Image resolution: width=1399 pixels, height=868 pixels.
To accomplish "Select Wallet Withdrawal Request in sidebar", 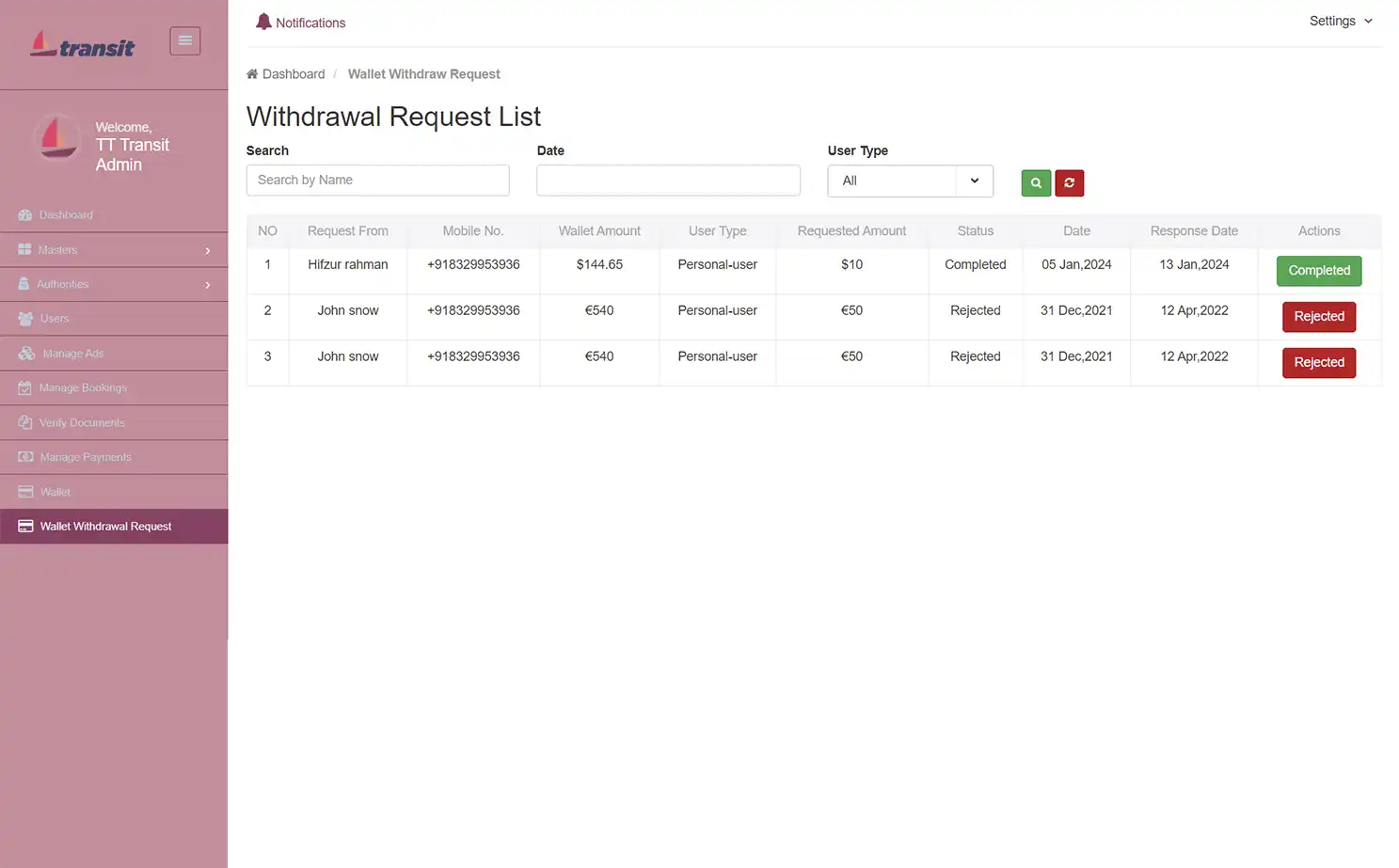I will [105, 526].
